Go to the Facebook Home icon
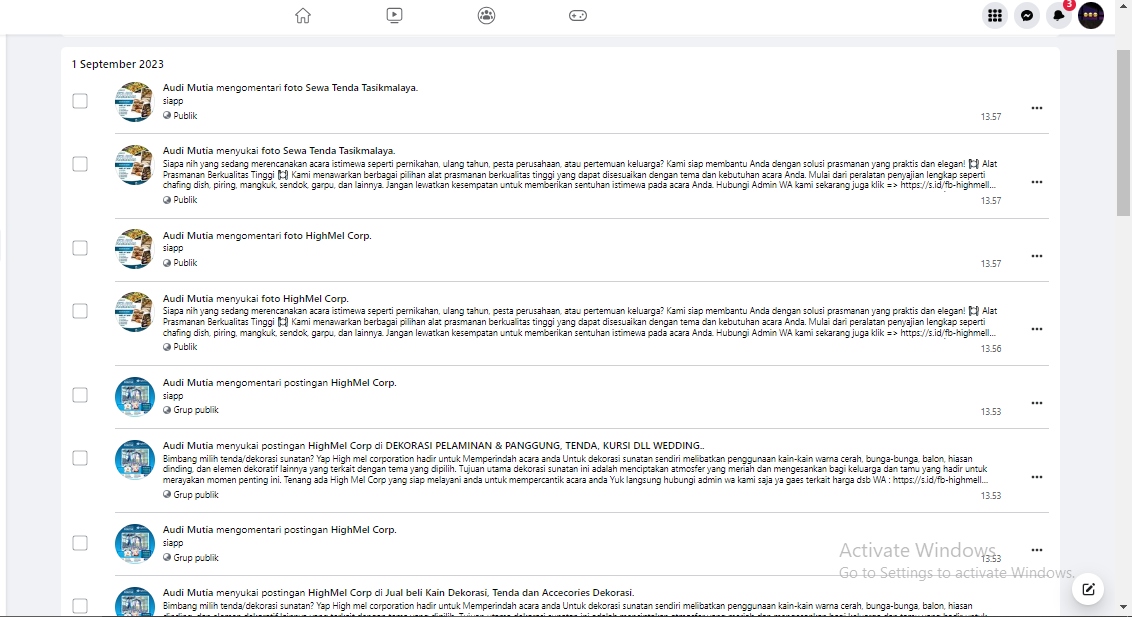Viewport: 1132px width, 617px height. point(302,15)
